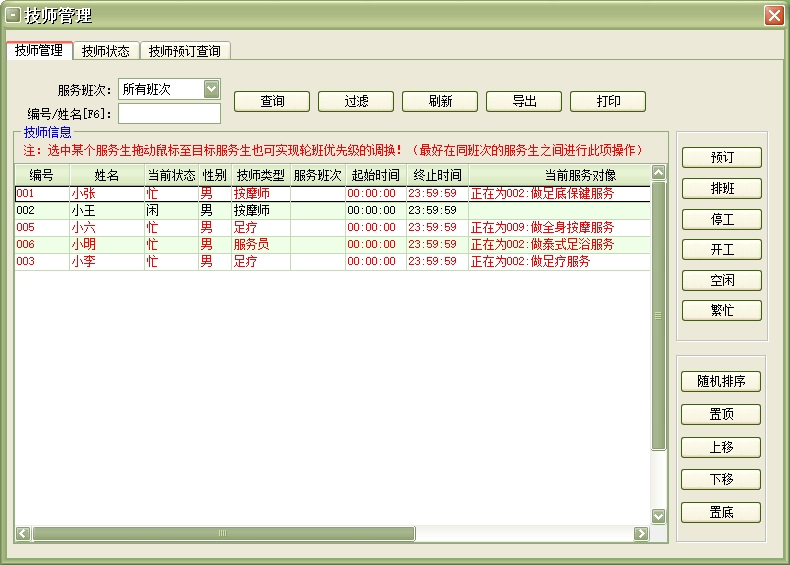Viewport: 790px width, 565px height.
Task: Sort by the 当前状态 column header
Action: (171, 175)
